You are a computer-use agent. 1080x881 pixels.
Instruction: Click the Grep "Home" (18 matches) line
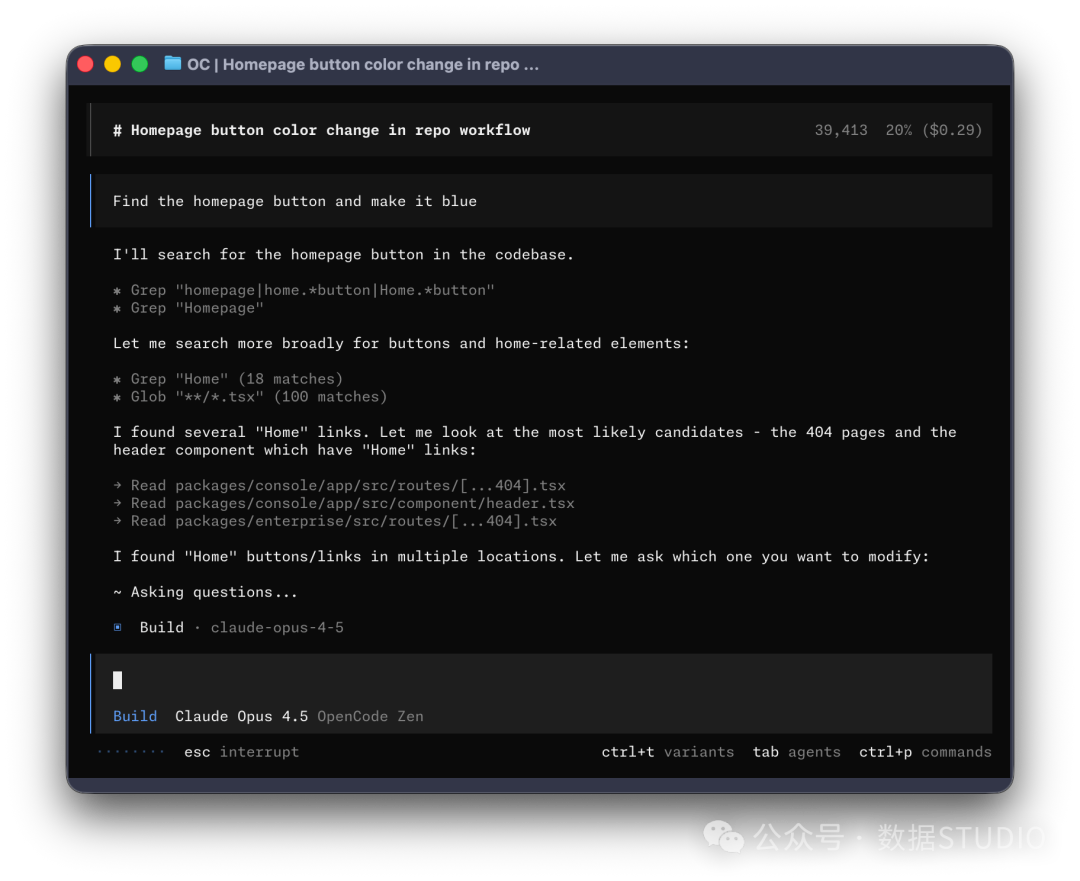click(x=228, y=379)
